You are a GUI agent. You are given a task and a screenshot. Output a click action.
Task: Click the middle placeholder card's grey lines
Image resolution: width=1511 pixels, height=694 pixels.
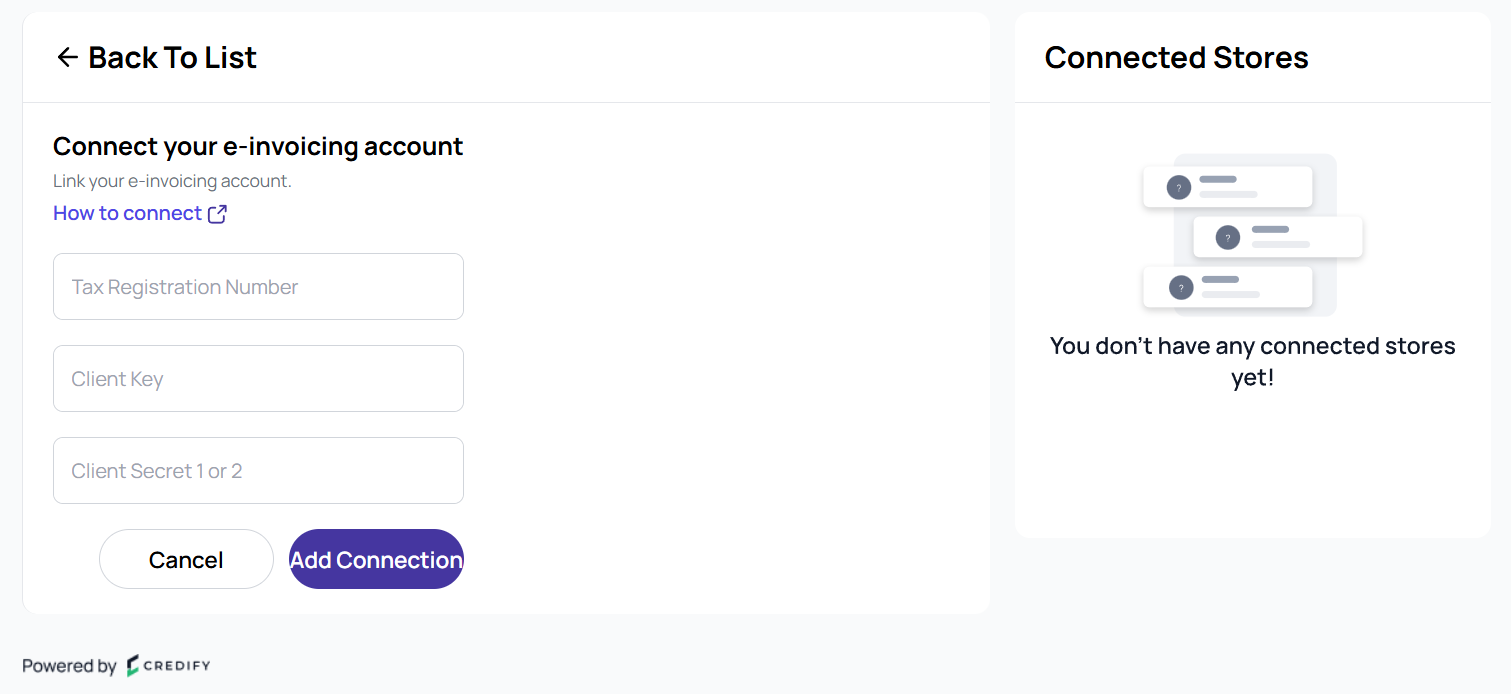point(1280,237)
